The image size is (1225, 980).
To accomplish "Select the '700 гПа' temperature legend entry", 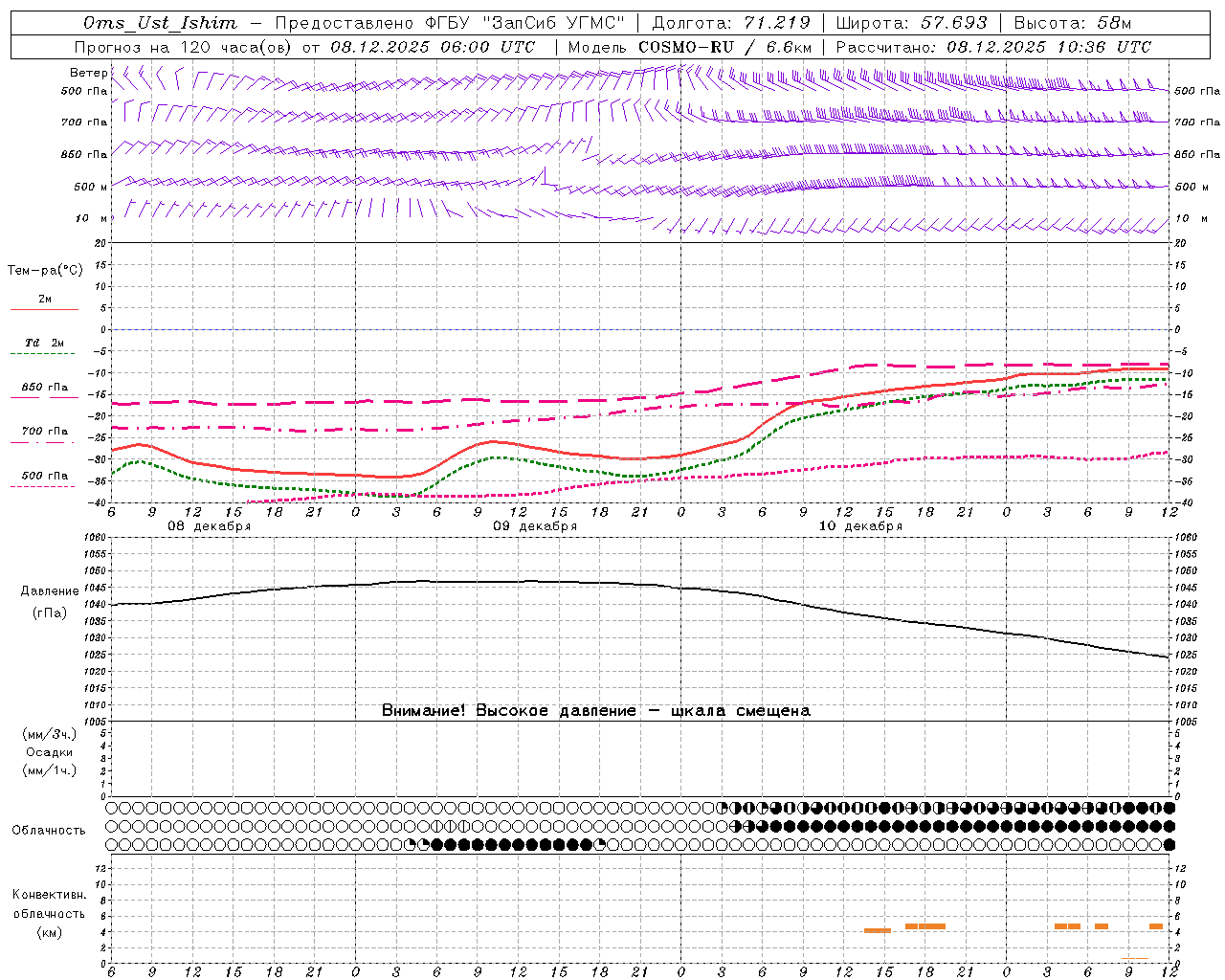I will click(45, 431).
